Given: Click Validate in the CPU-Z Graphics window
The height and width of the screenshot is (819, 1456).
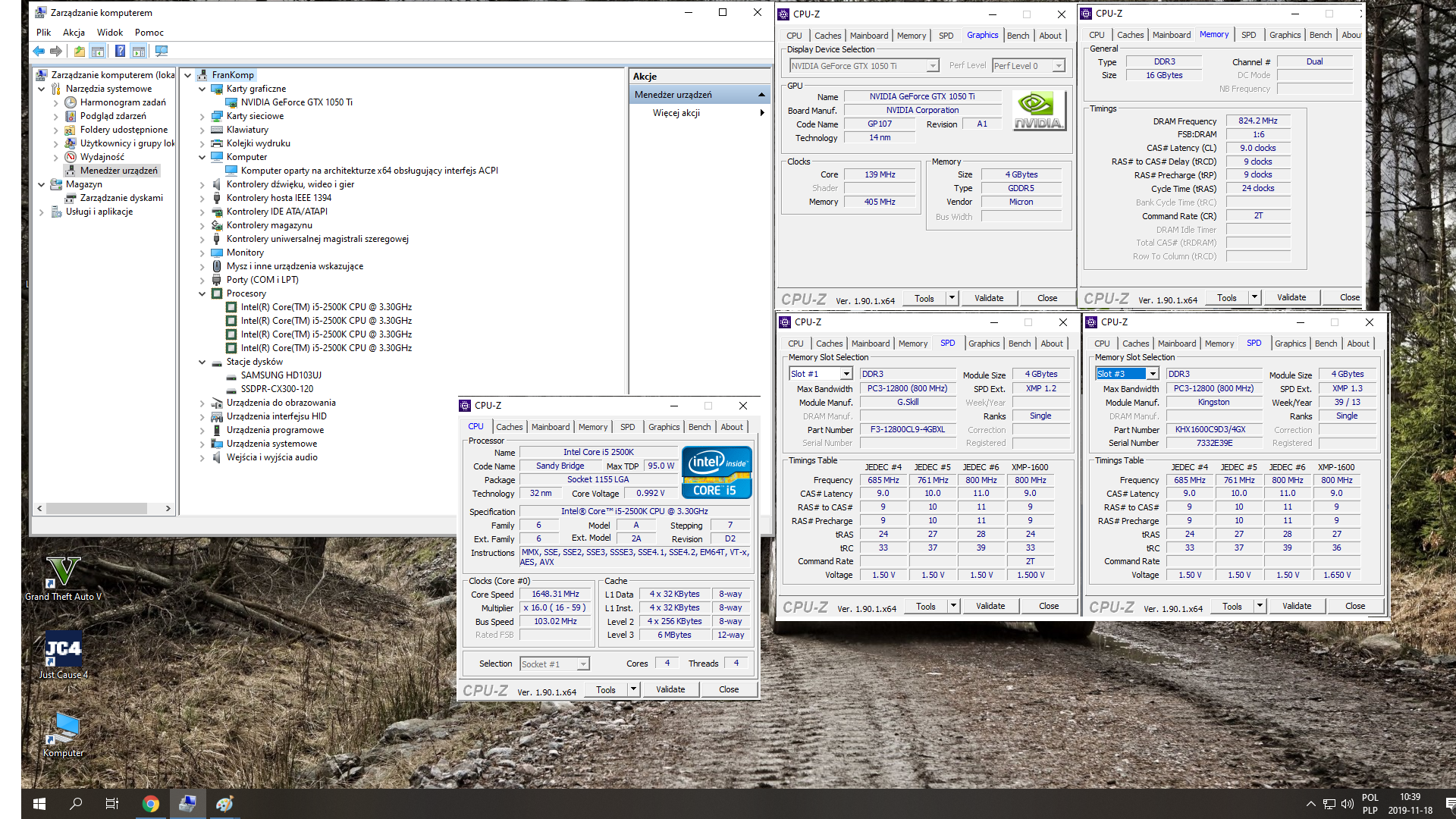Looking at the screenshot, I should point(988,298).
